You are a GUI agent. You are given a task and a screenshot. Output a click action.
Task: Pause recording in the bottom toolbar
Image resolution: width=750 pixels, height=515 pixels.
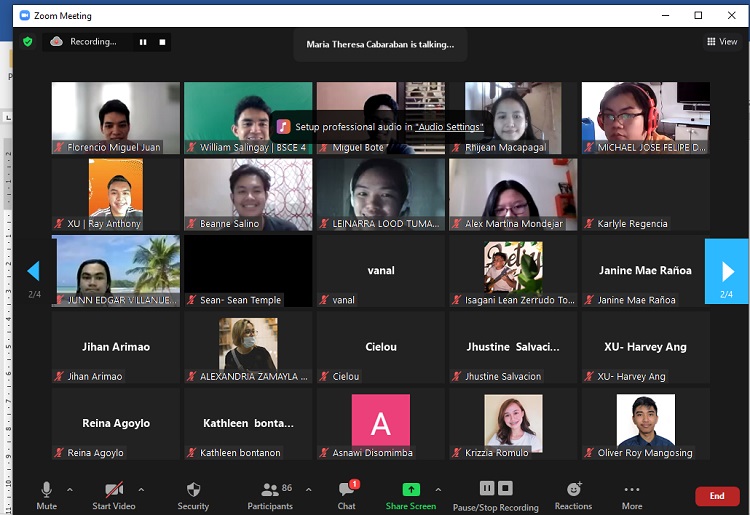click(487, 488)
